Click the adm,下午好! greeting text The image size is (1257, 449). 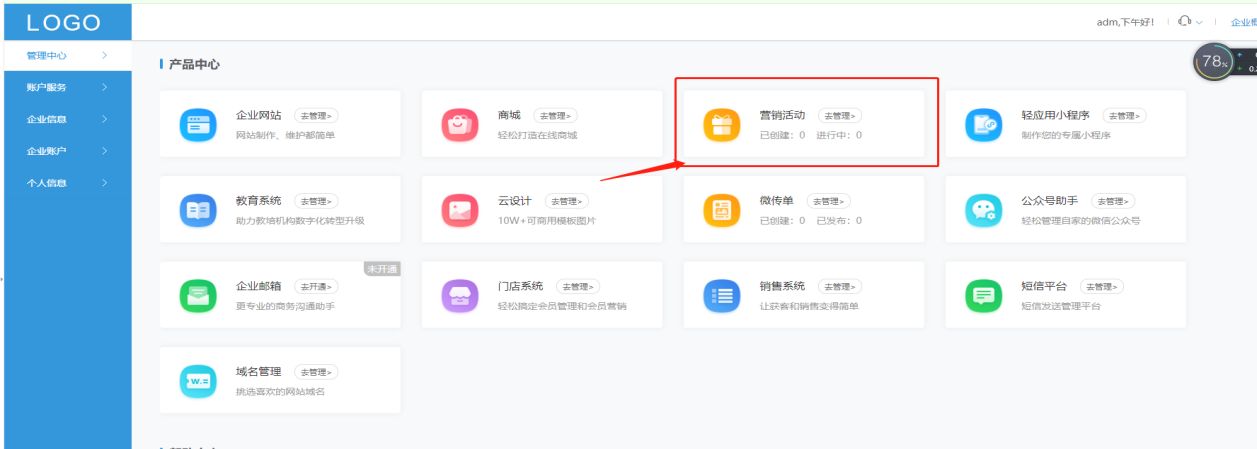(1126, 22)
